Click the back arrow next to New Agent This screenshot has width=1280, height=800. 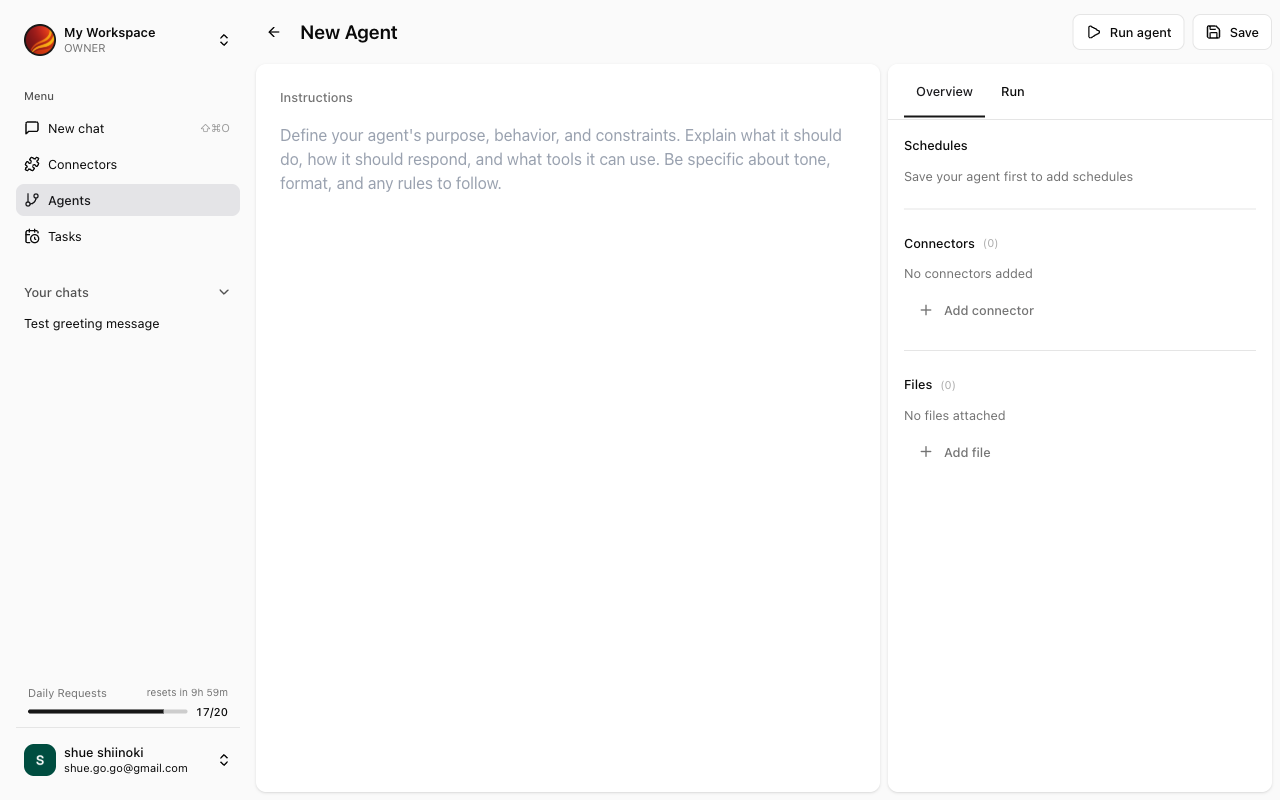[x=273, y=32]
